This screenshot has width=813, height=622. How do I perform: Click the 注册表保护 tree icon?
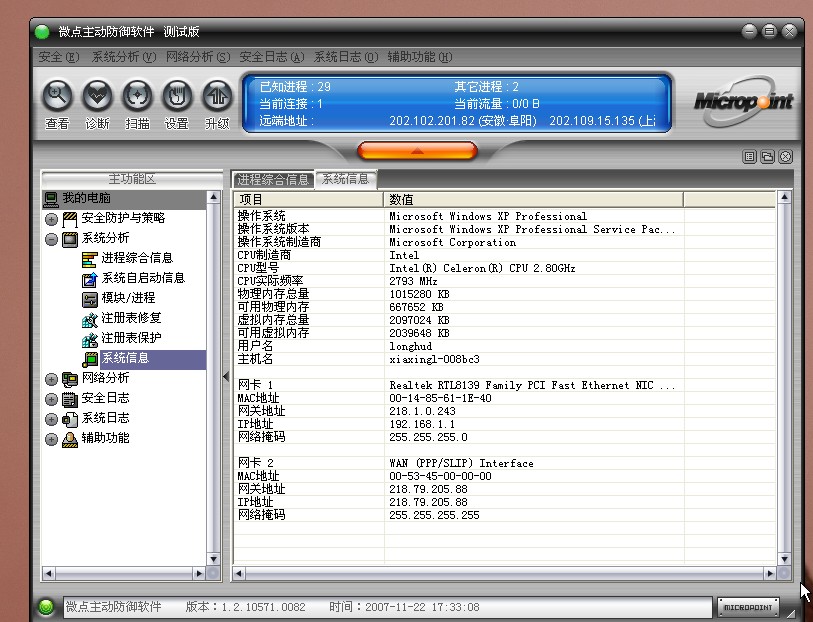click(x=90, y=339)
